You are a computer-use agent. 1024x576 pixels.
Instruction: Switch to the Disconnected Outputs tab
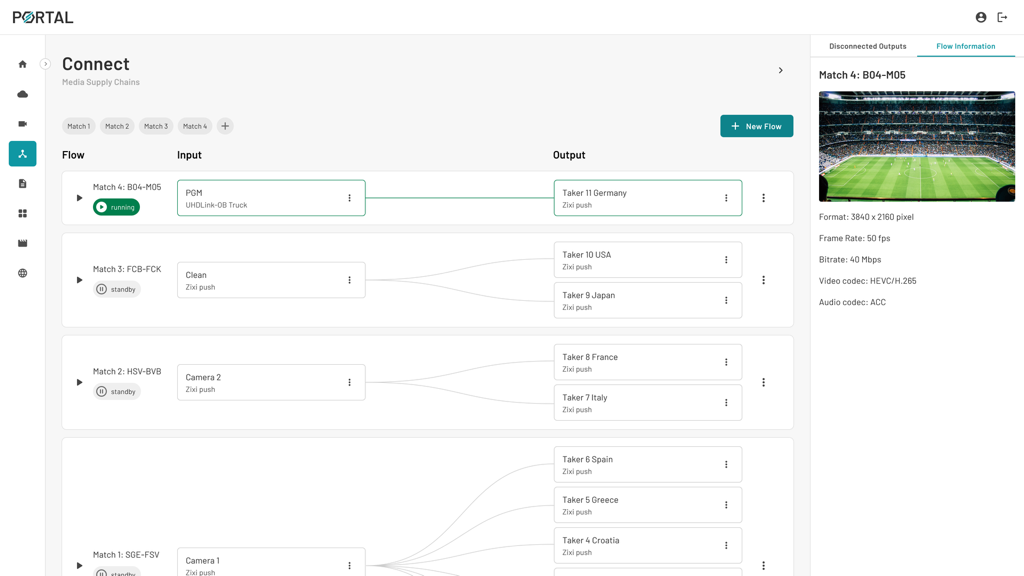click(867, 46)
